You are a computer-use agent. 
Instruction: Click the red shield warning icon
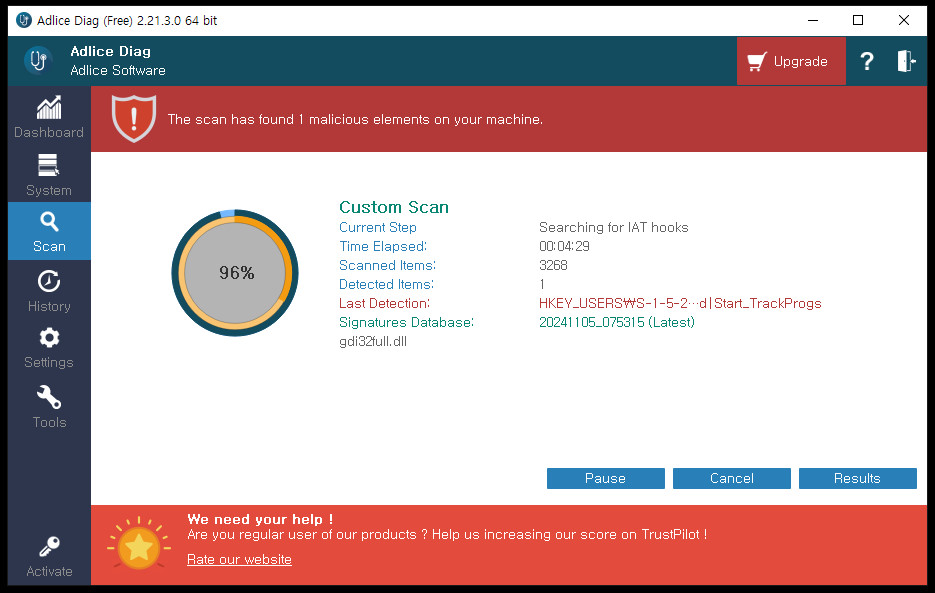[x=134, y=118]
